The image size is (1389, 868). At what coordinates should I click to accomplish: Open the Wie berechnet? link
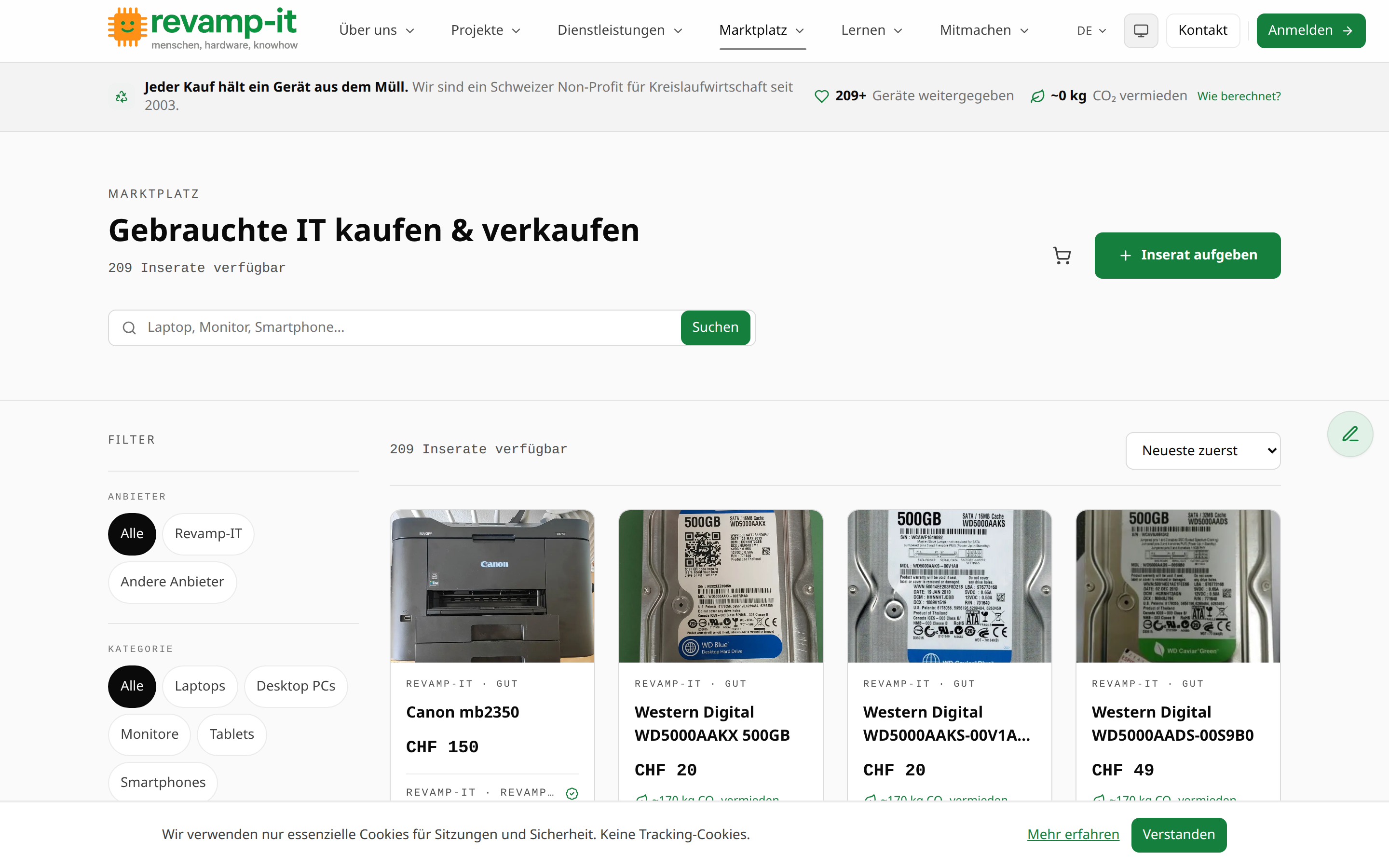coord(1239,96)
